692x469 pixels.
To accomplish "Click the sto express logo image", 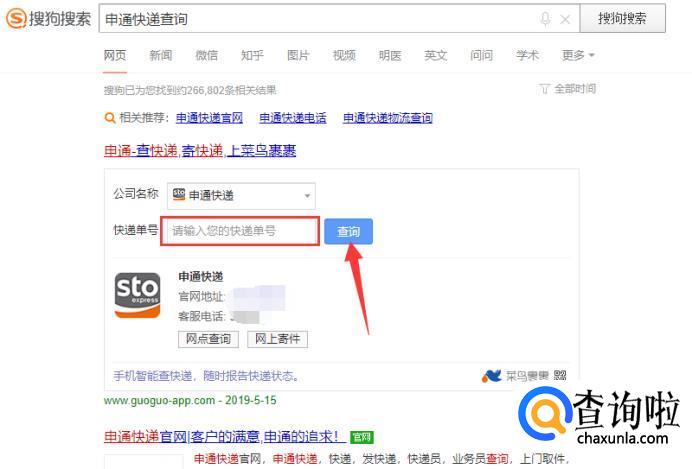I will click(x=138, y=295).
